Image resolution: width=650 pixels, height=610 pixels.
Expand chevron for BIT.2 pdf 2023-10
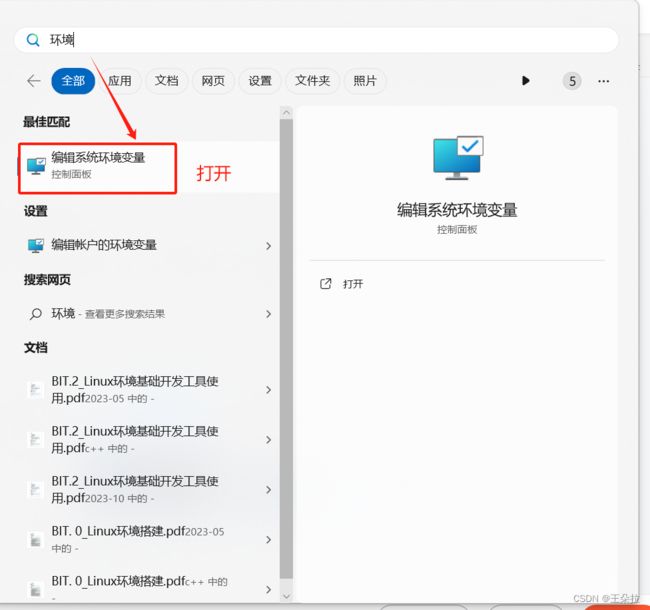point(269,489)
